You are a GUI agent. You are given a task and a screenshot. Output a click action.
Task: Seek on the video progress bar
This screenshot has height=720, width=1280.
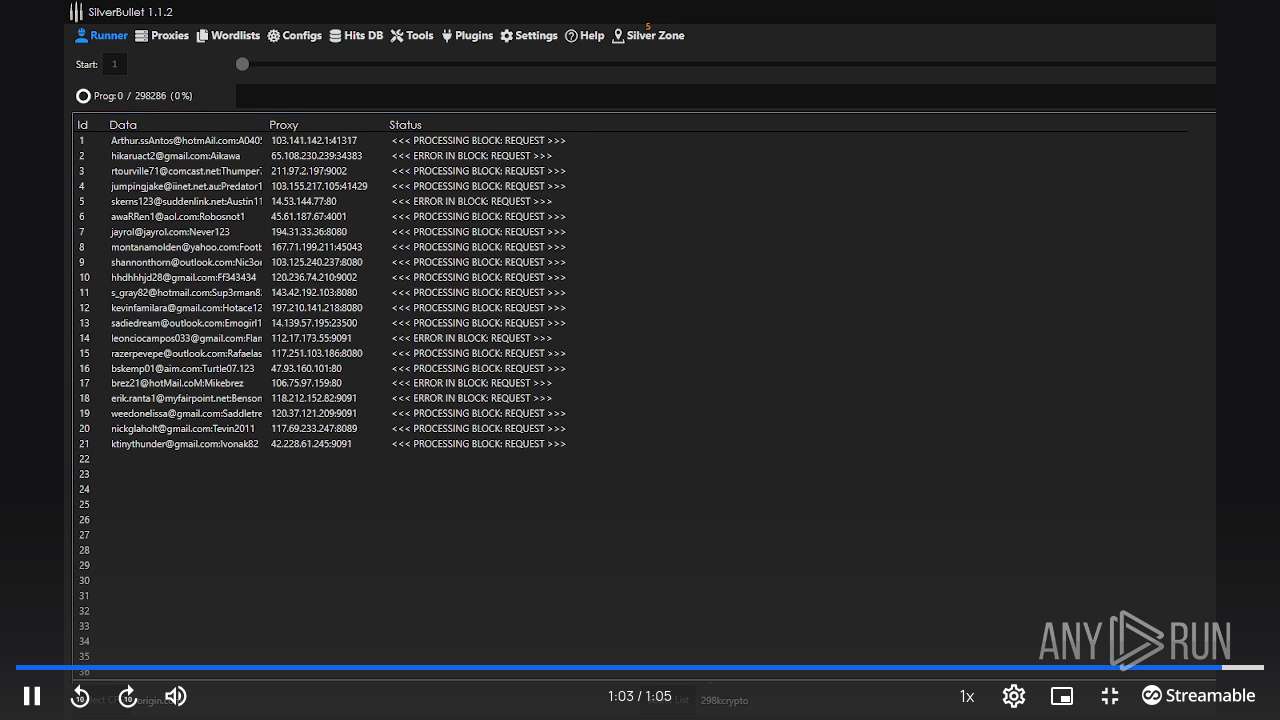point(640,667)
